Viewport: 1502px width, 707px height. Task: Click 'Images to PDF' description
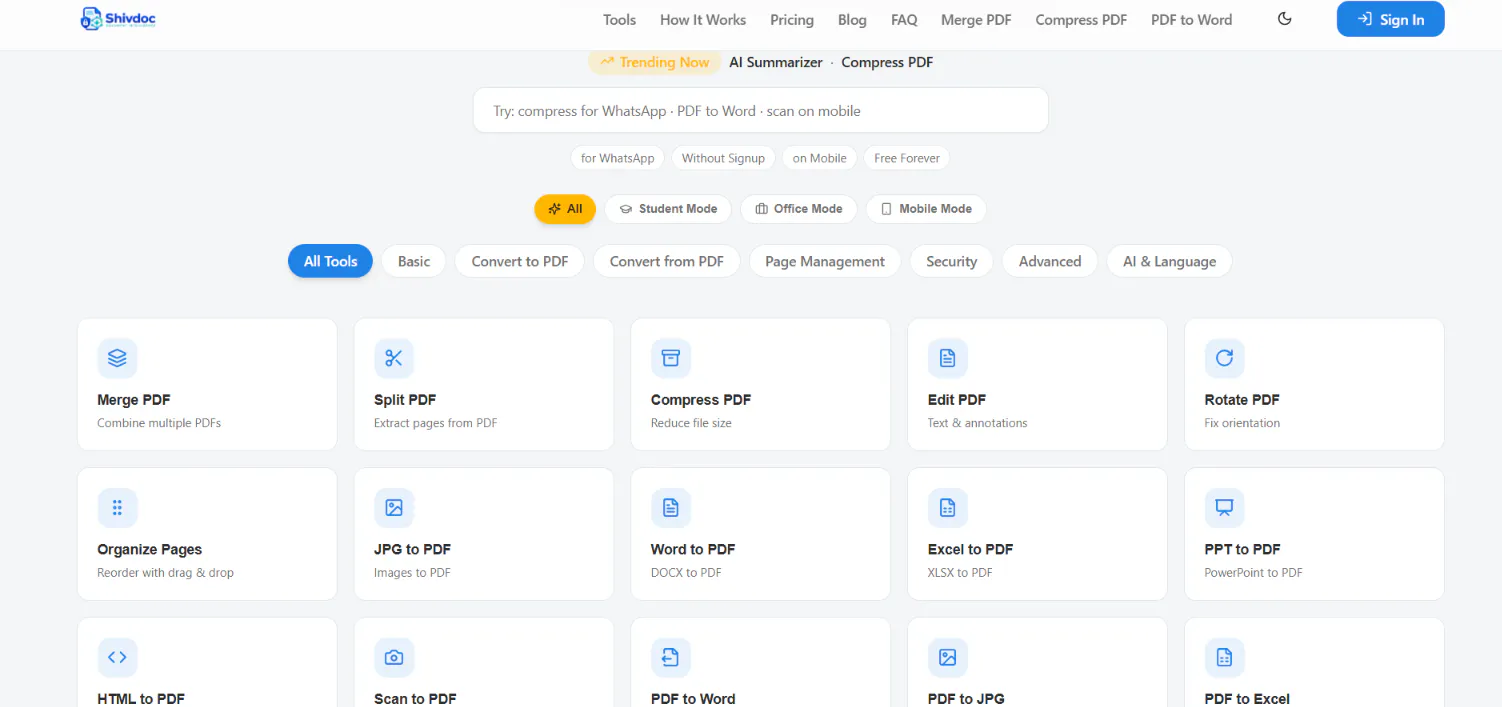[x=412, y=573]
